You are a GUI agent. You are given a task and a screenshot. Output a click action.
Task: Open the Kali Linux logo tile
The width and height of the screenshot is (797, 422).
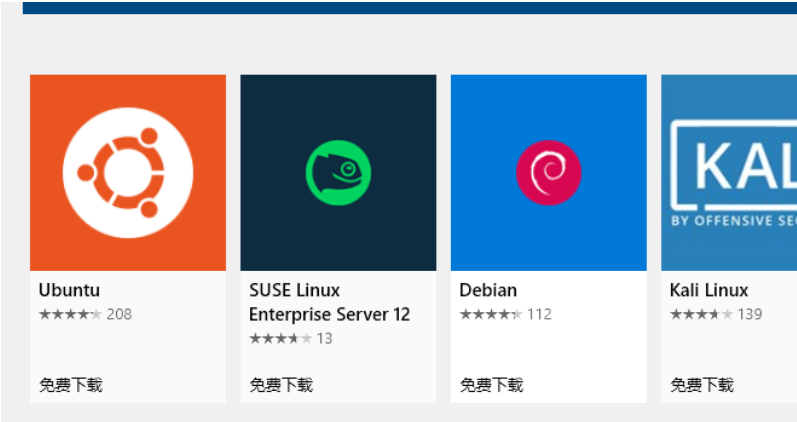click(729, 172)
